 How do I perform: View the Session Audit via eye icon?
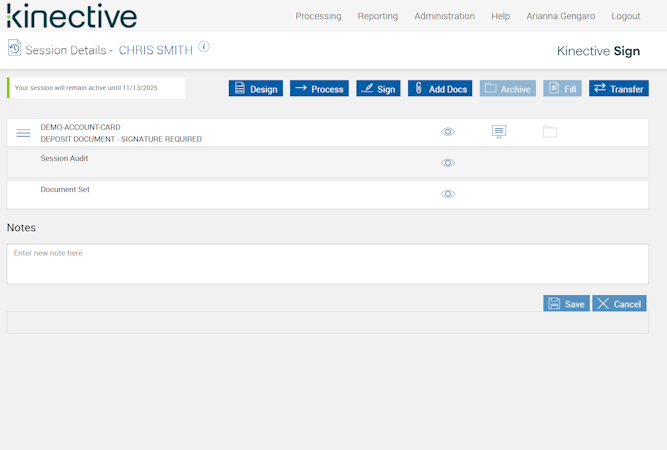(448, 163)
